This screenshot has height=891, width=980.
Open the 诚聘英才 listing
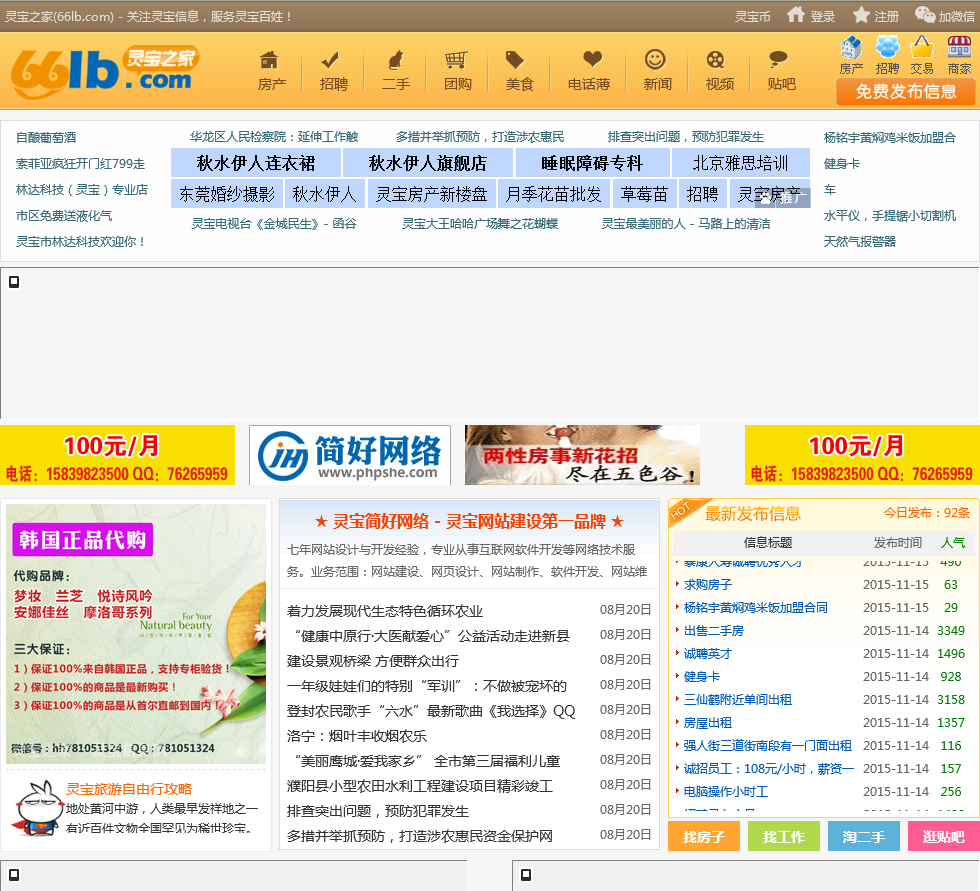[708, 654]
